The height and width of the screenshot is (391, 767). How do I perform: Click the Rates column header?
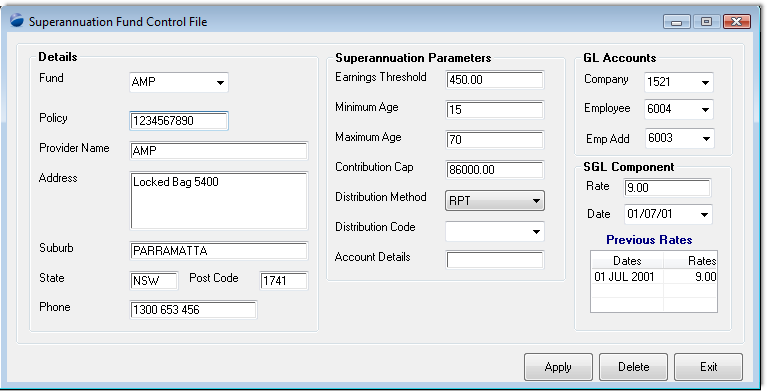coord(691,260)
